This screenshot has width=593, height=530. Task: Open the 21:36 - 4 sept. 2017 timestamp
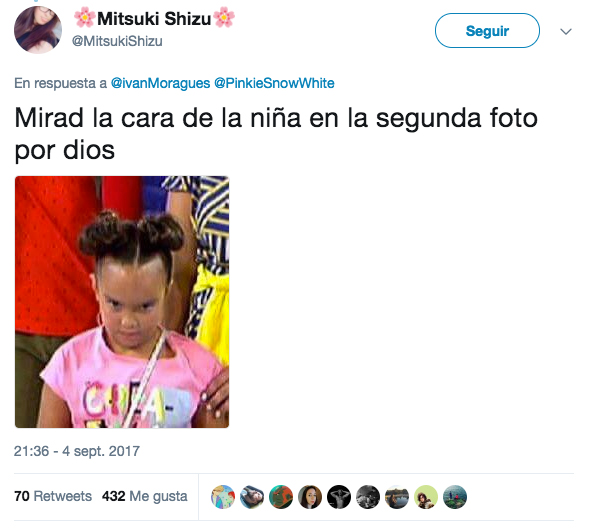point(77,451)
